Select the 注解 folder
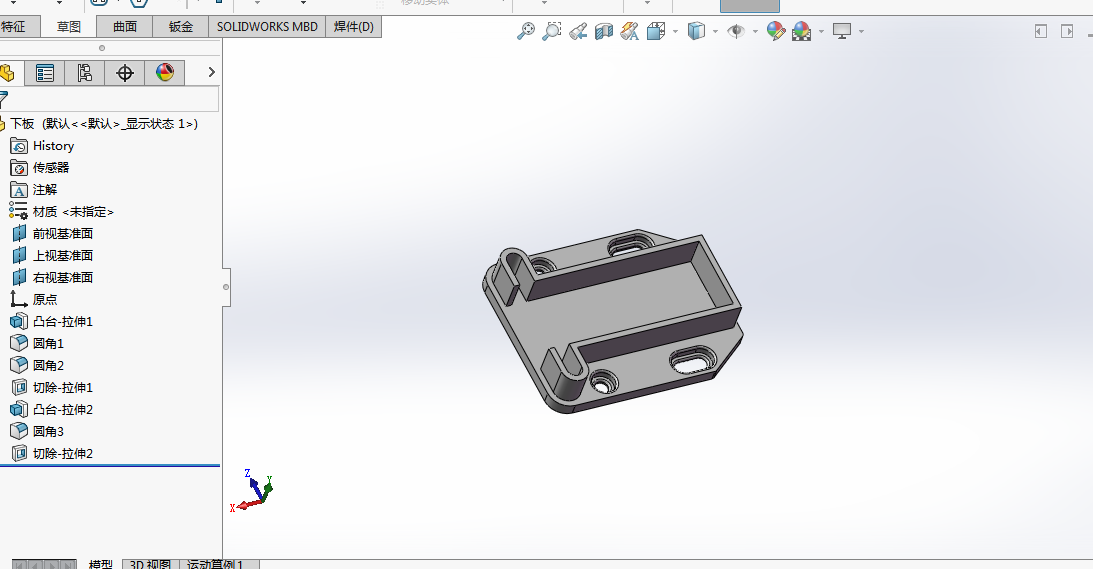Viewport: 1093px width, 569px height. [45, 190]
